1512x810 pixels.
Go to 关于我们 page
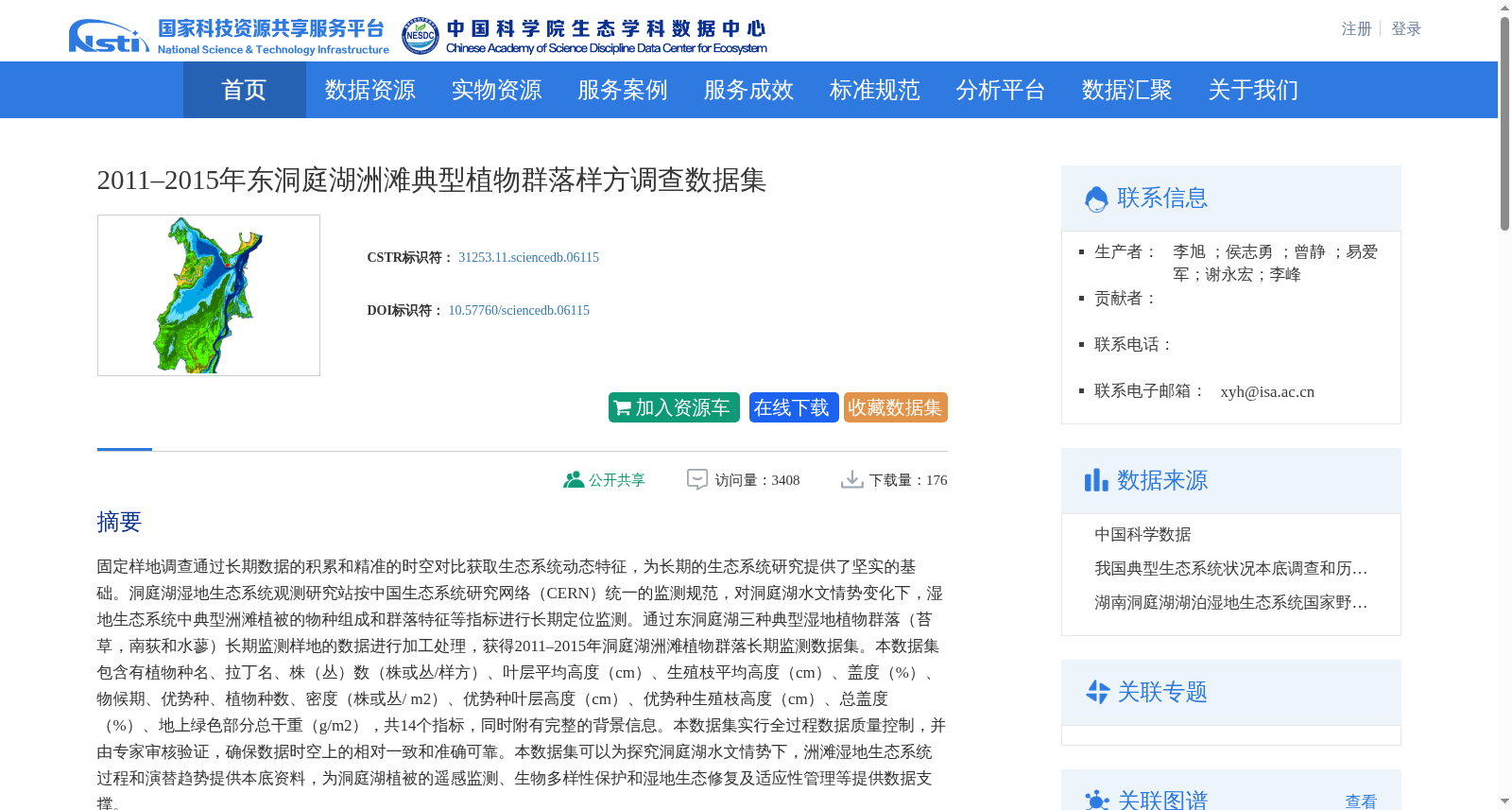click(1253, 90)
